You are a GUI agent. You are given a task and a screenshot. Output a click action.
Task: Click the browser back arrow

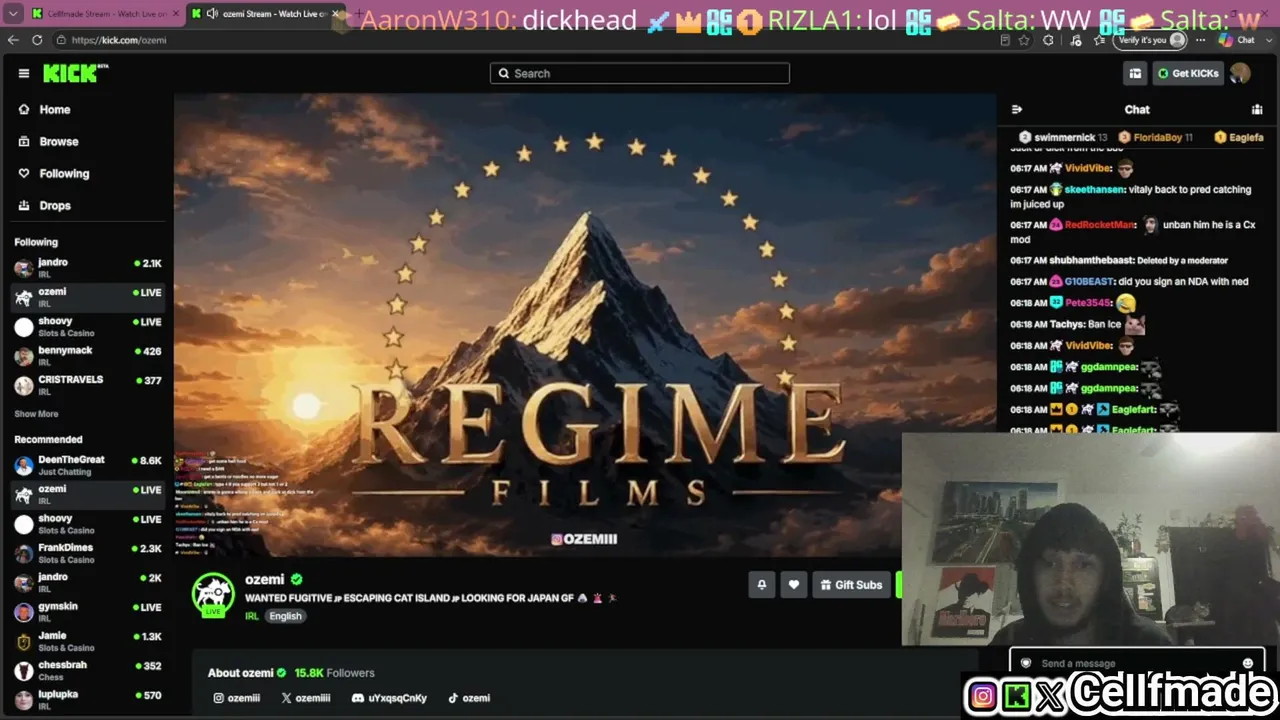13,40
